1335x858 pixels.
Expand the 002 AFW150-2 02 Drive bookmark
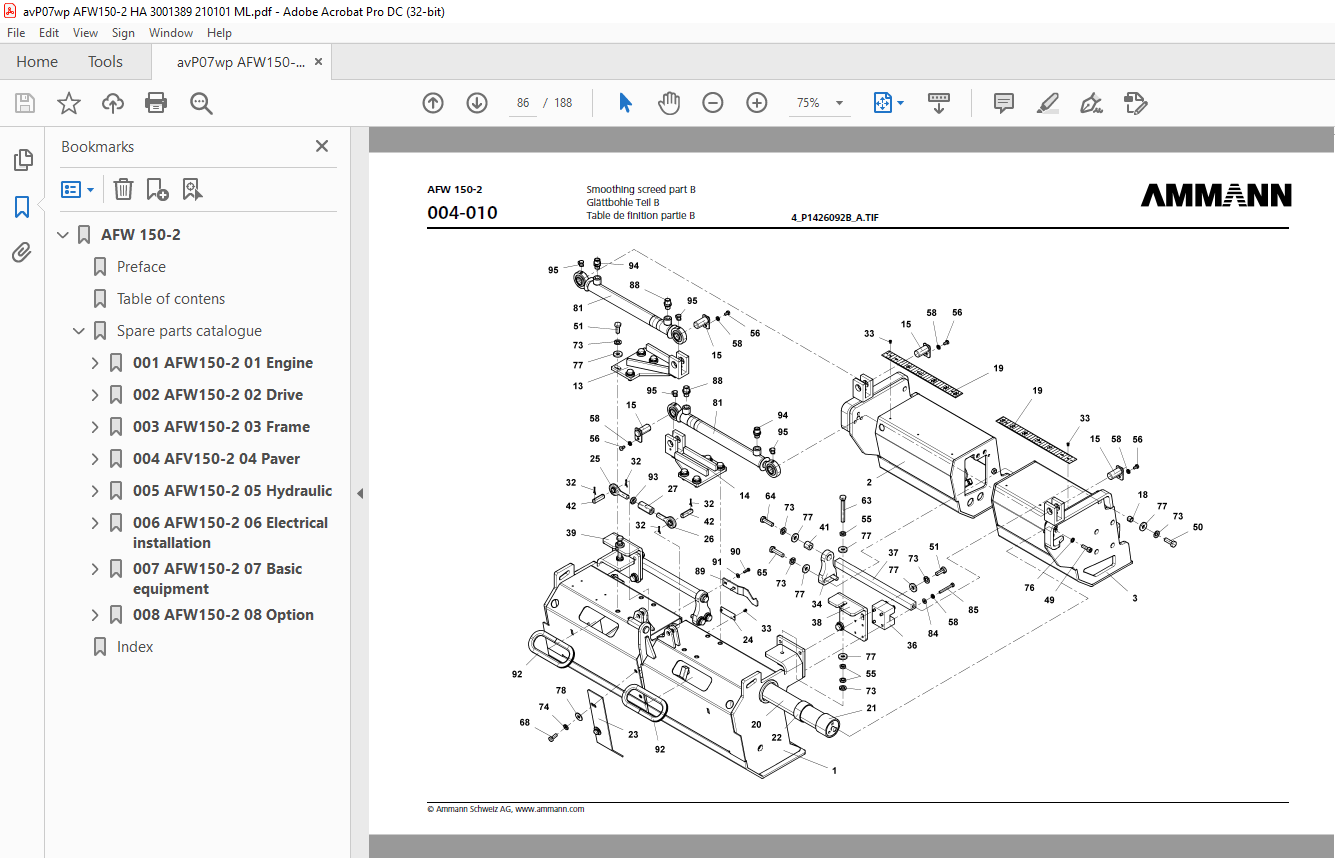(96, 395)
